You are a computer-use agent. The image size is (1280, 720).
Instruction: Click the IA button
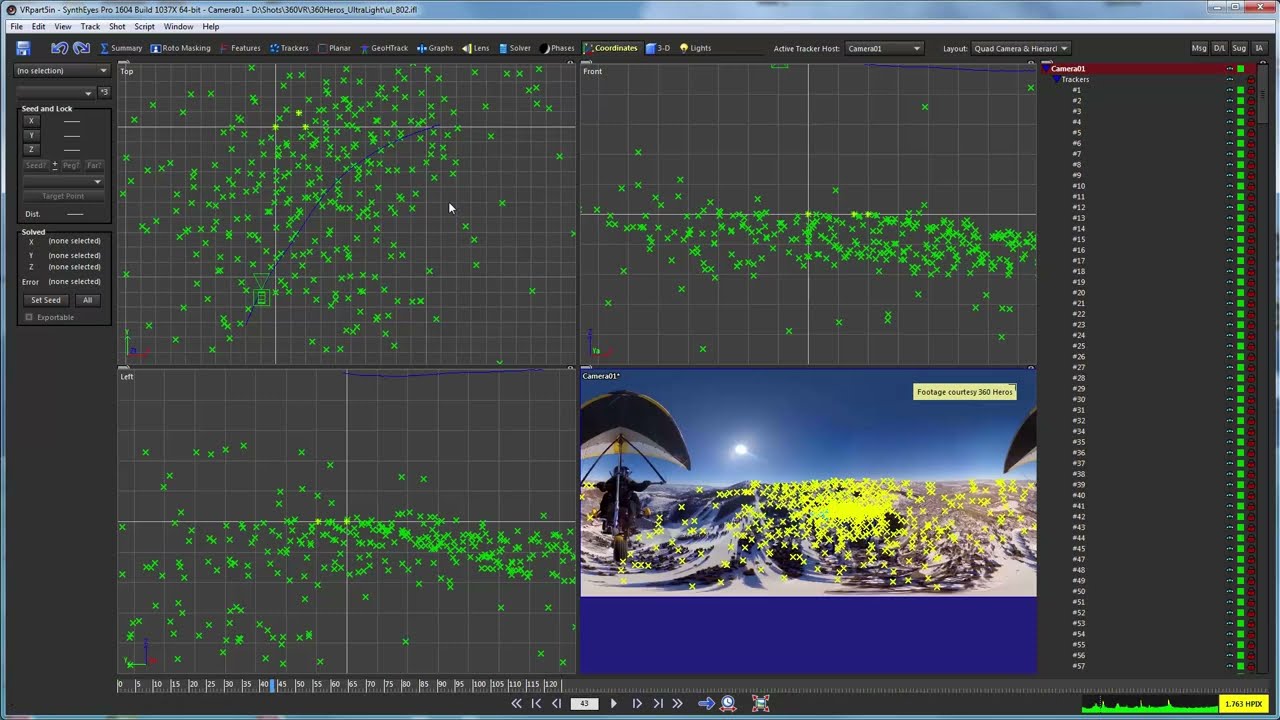(1258, 48)
